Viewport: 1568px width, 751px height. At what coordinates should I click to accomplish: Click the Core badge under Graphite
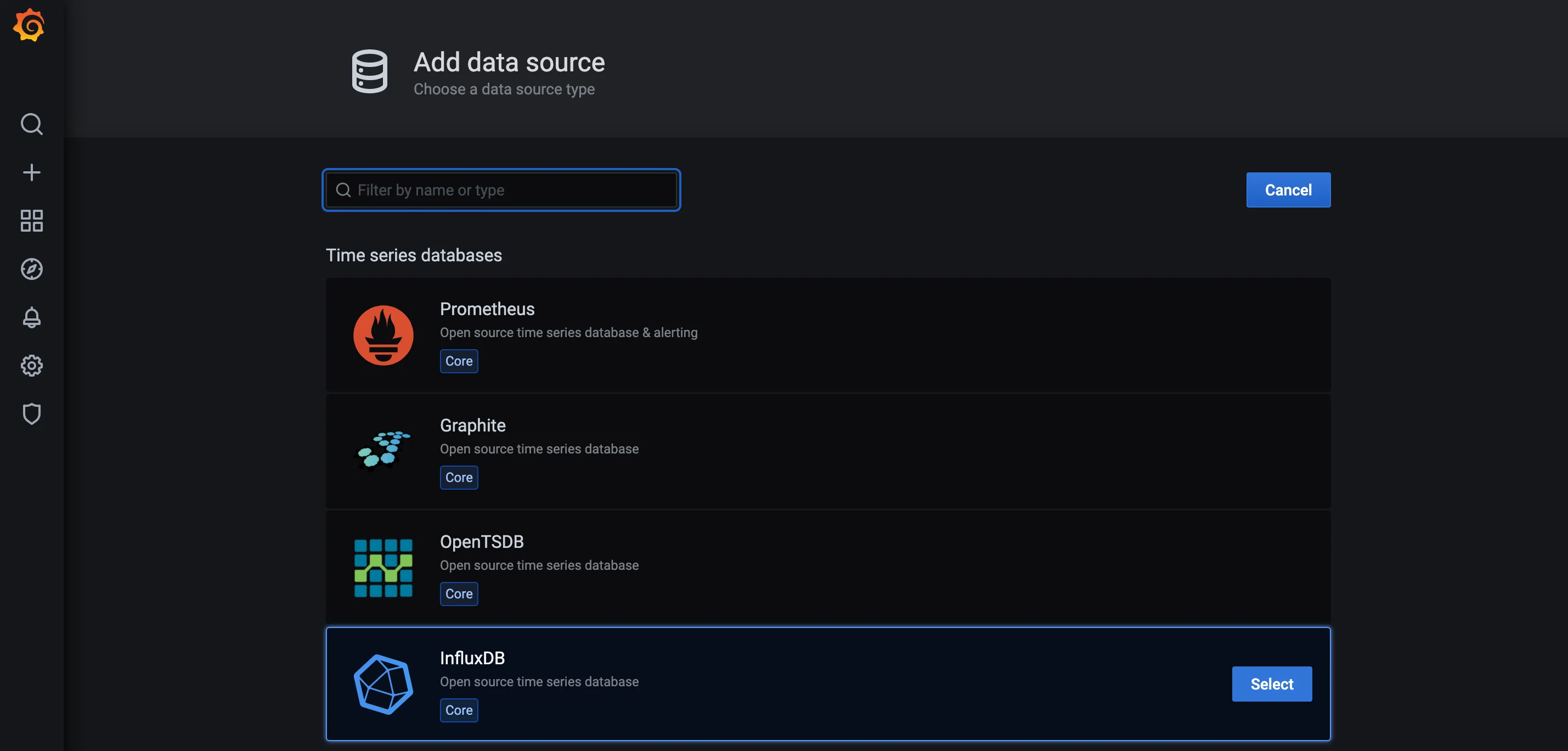459,478
